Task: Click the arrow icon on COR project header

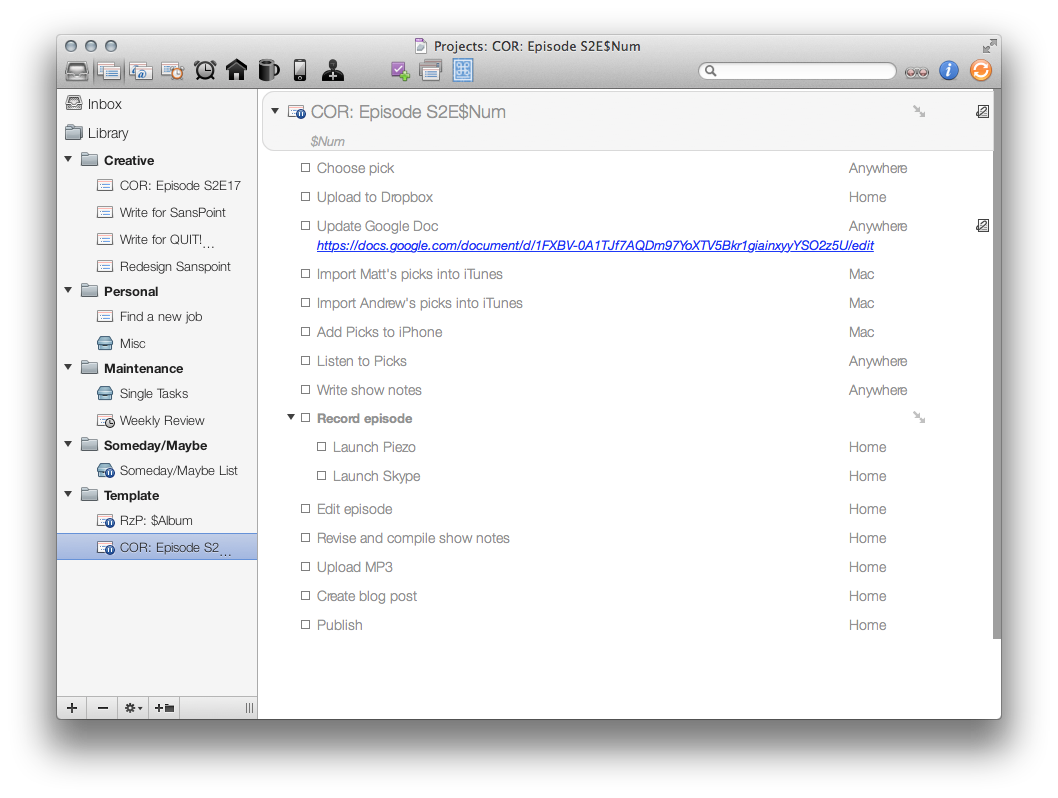Action: (919, 111)
